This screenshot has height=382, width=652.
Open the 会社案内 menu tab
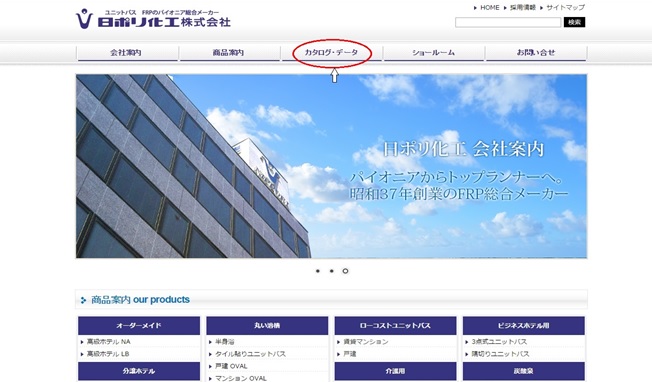pyautogui.click(x=128, y=53)
